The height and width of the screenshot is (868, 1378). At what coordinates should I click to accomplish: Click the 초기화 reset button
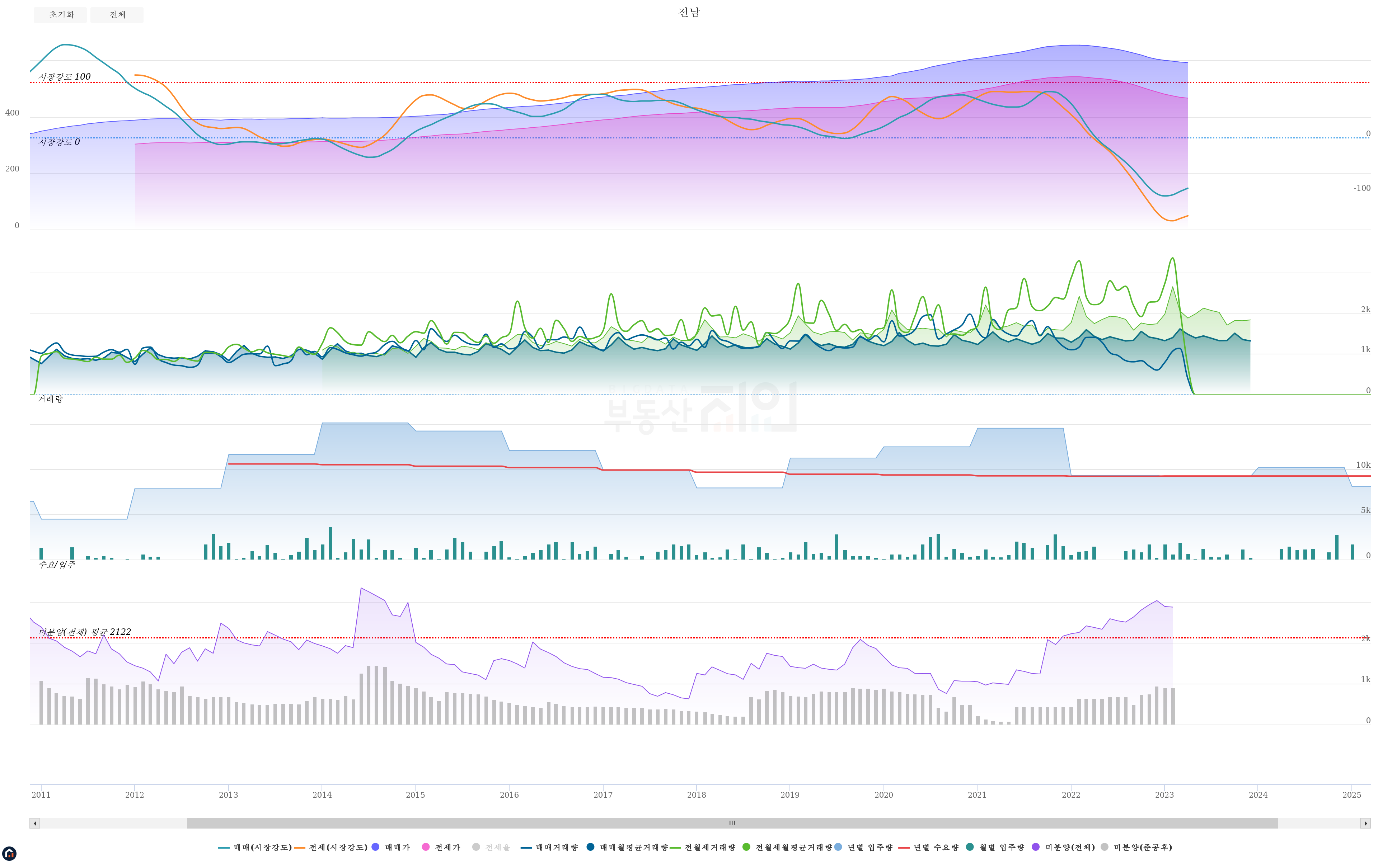tap(60, 15)
